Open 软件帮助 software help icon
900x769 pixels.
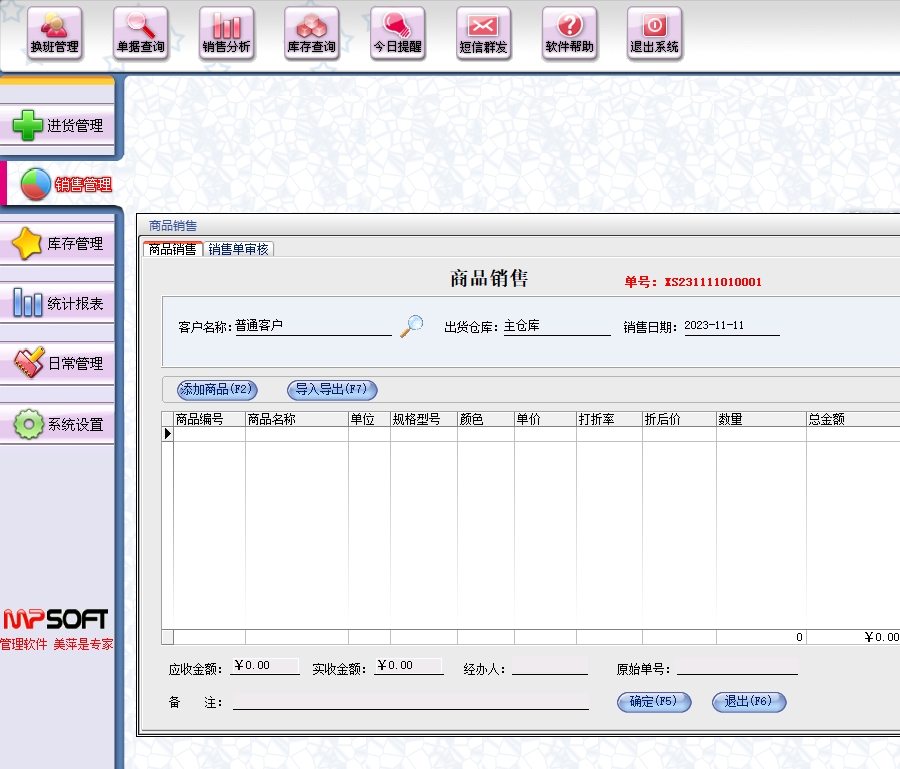click(x=570, y=33)
